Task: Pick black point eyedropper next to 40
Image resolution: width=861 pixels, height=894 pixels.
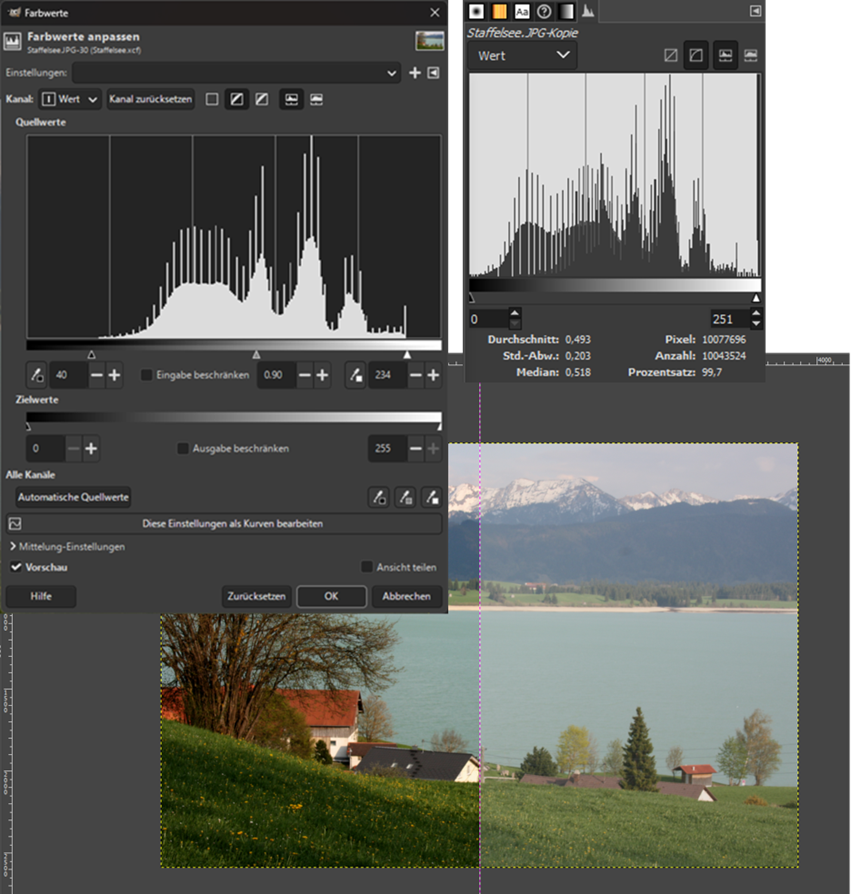Action: (x=37, y=375)
